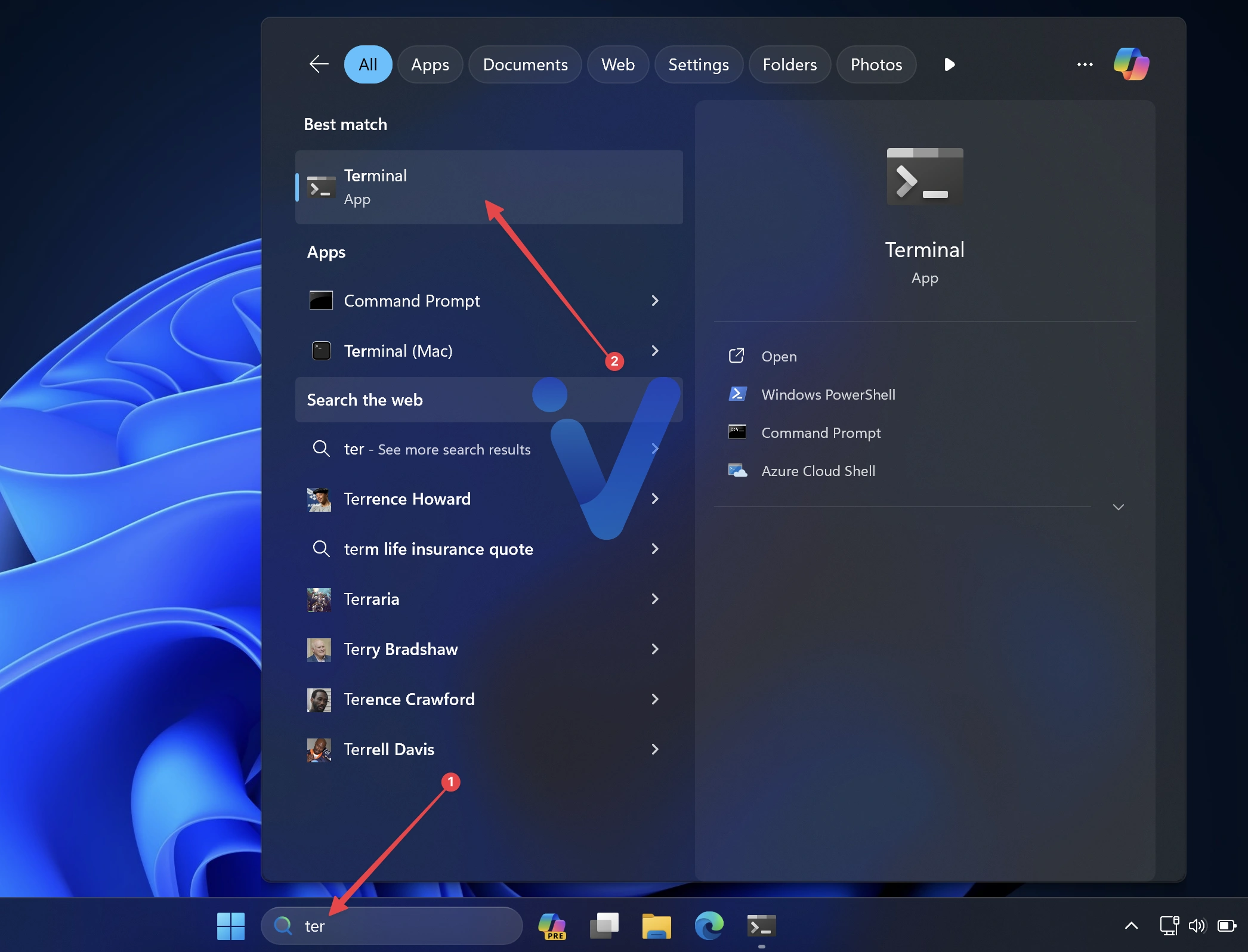This screenshot has height=952, width=1248.
Task: Navigate back using arrow button
Action: [x=318, y=64]
